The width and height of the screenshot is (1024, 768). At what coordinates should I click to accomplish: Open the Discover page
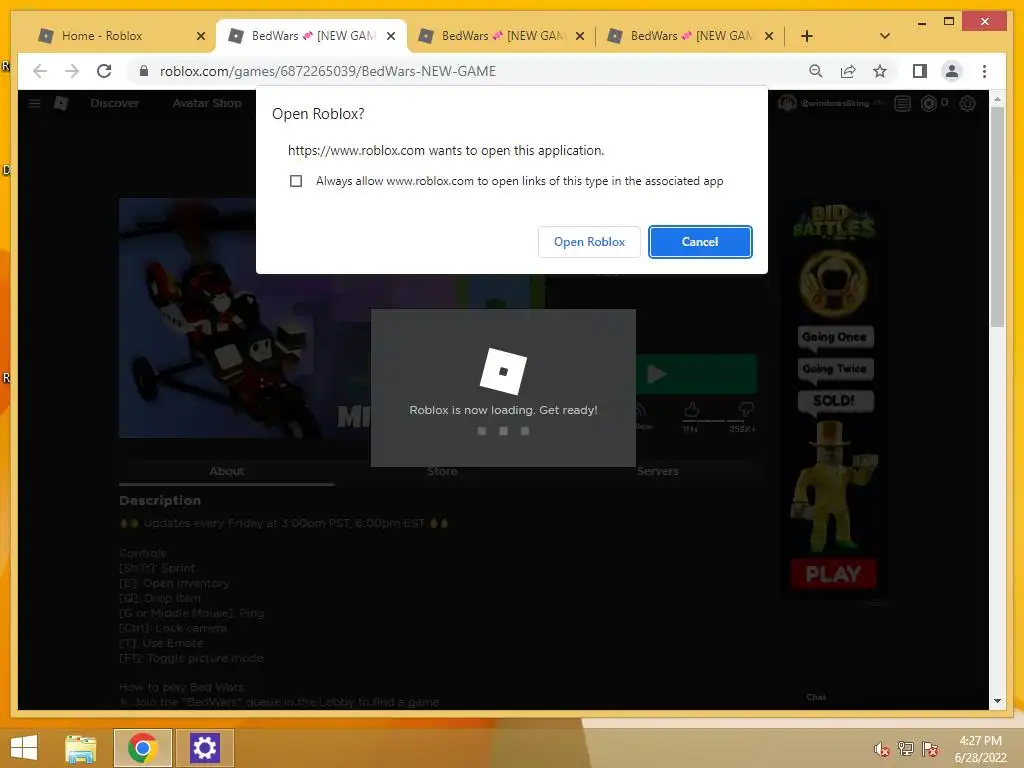[114, 103]
